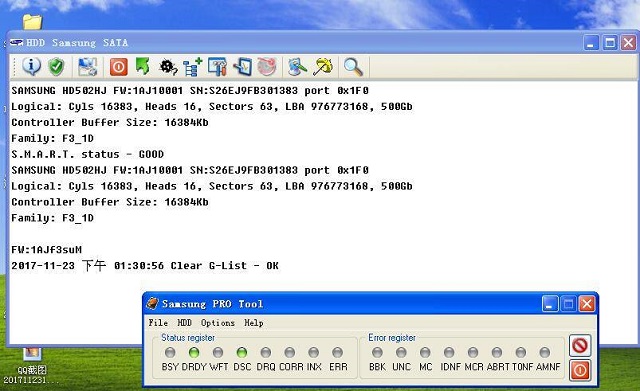Minimize the Samsung PRO Tool window
Viewport: 640px width, 391px height.
(550, 304)
